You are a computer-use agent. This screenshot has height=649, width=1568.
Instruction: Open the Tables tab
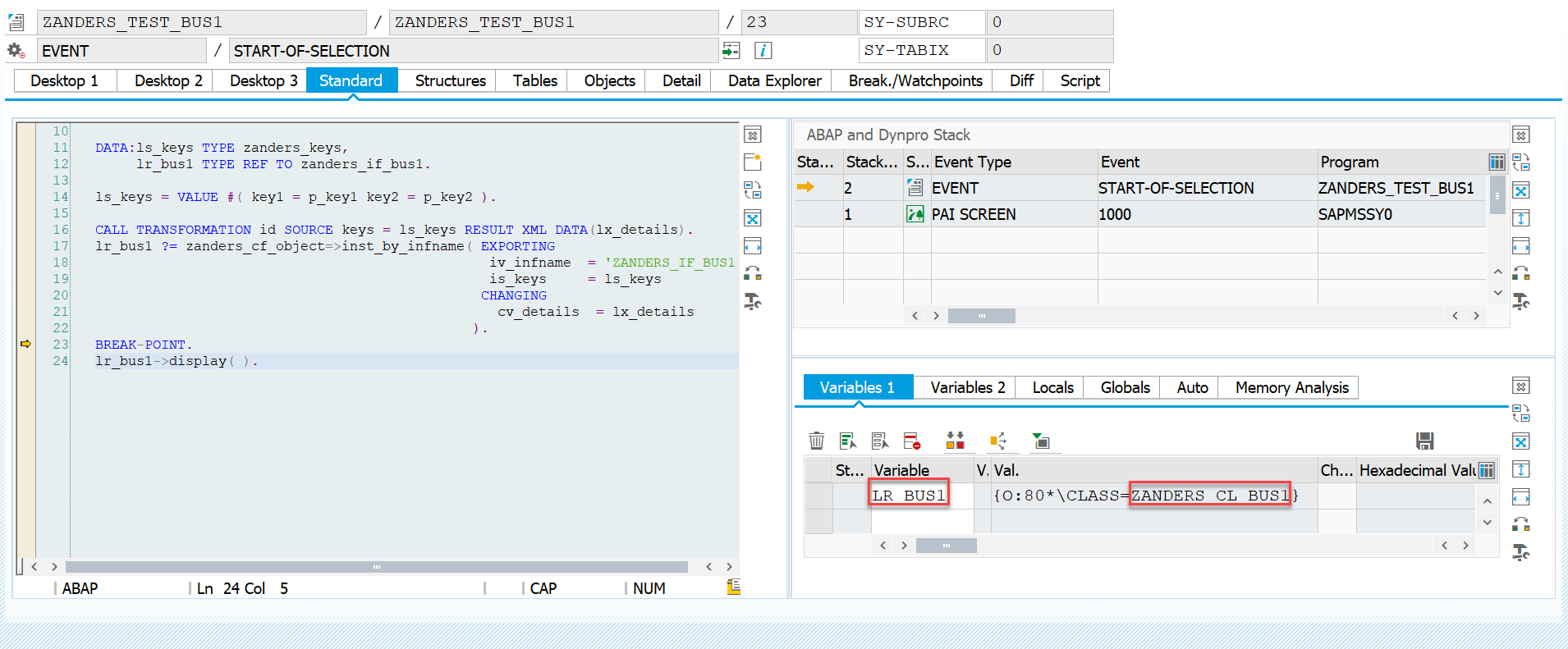coord(534,80)
